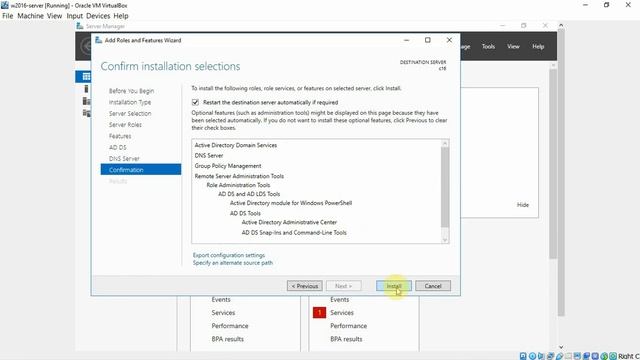Click the red Services alert badge showing 1
640x360 pixels.
tap(319, 313)
